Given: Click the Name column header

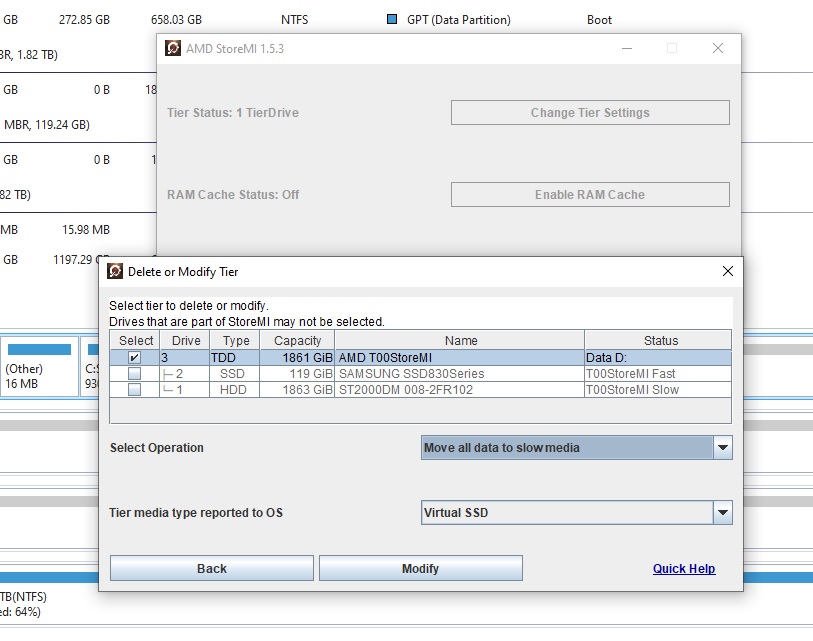Looking at the screenshot, I should [x=460, y=340].
